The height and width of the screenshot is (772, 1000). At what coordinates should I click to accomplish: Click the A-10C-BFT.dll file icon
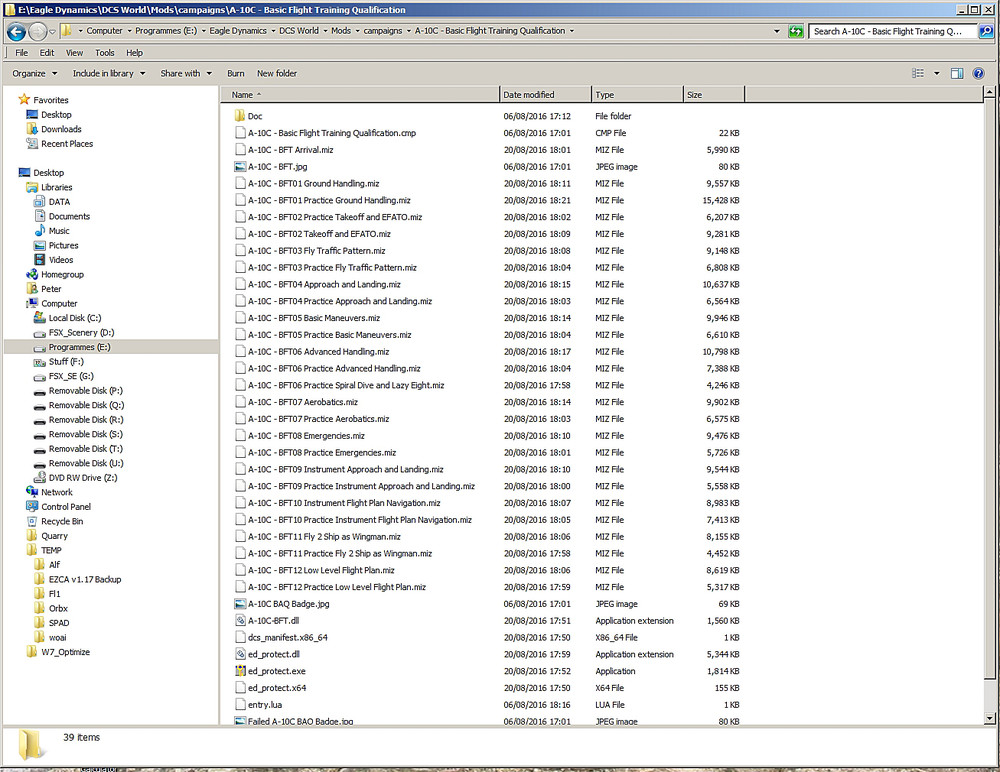(x=240, y=620)
